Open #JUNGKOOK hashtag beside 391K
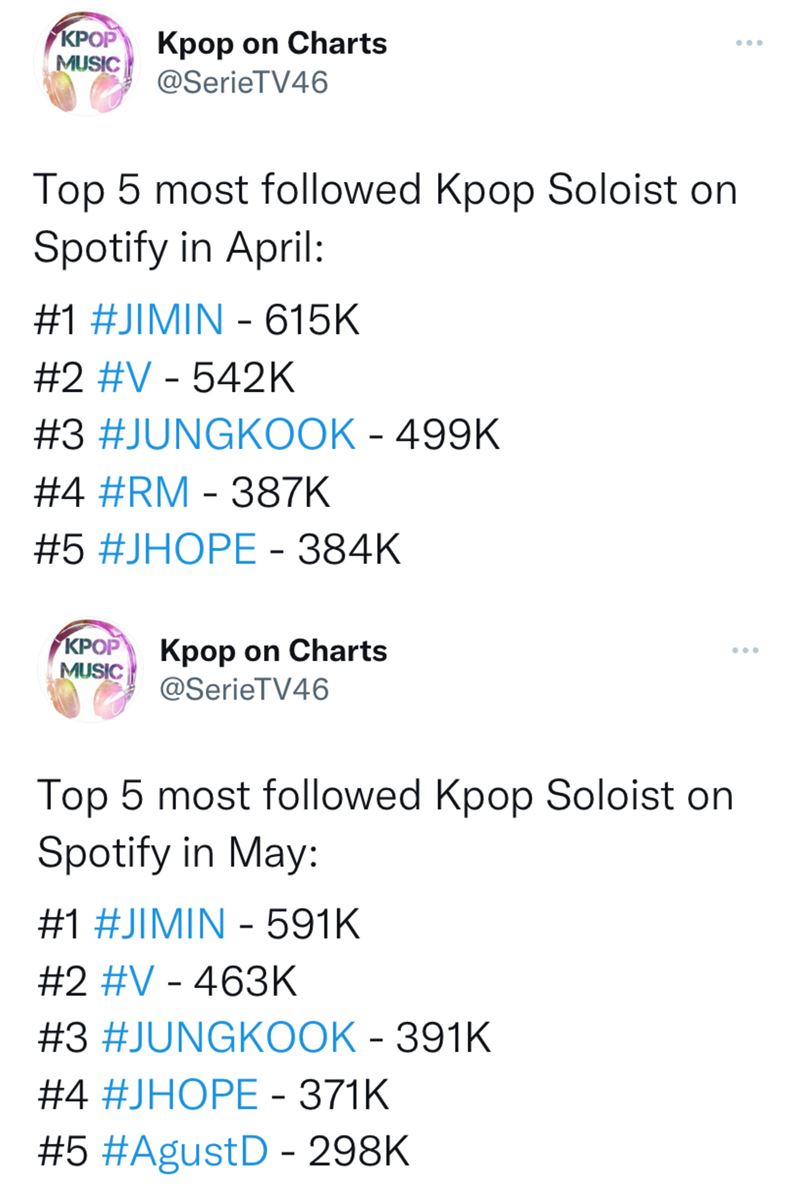Image resolution: width=800 pixels, height=1200 pixels. click(227, 1037)
